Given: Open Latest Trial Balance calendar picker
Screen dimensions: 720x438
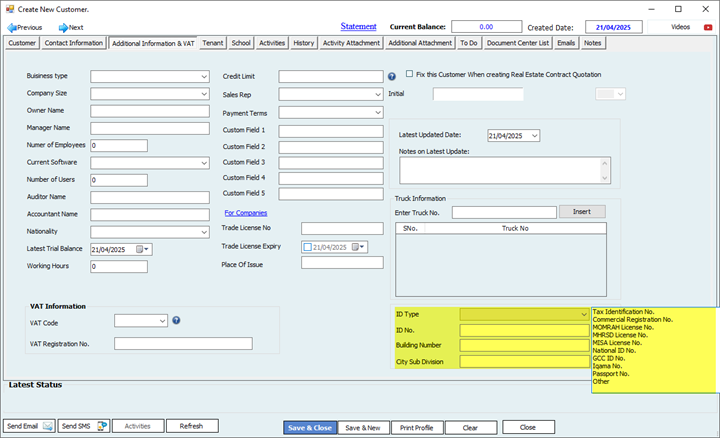Looking at the screenshot, I should 142,249.
